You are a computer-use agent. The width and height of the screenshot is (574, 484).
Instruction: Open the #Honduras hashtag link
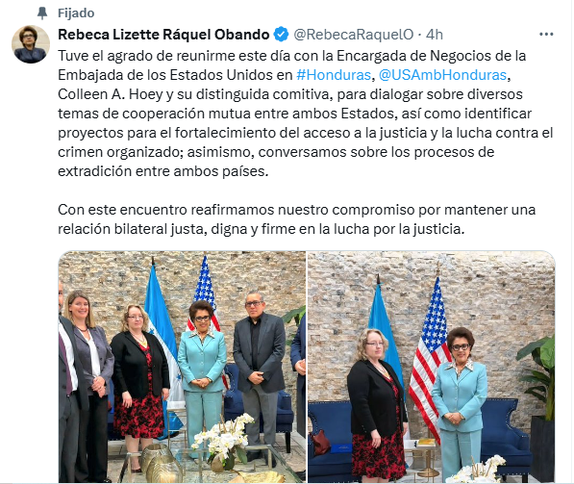333,75
